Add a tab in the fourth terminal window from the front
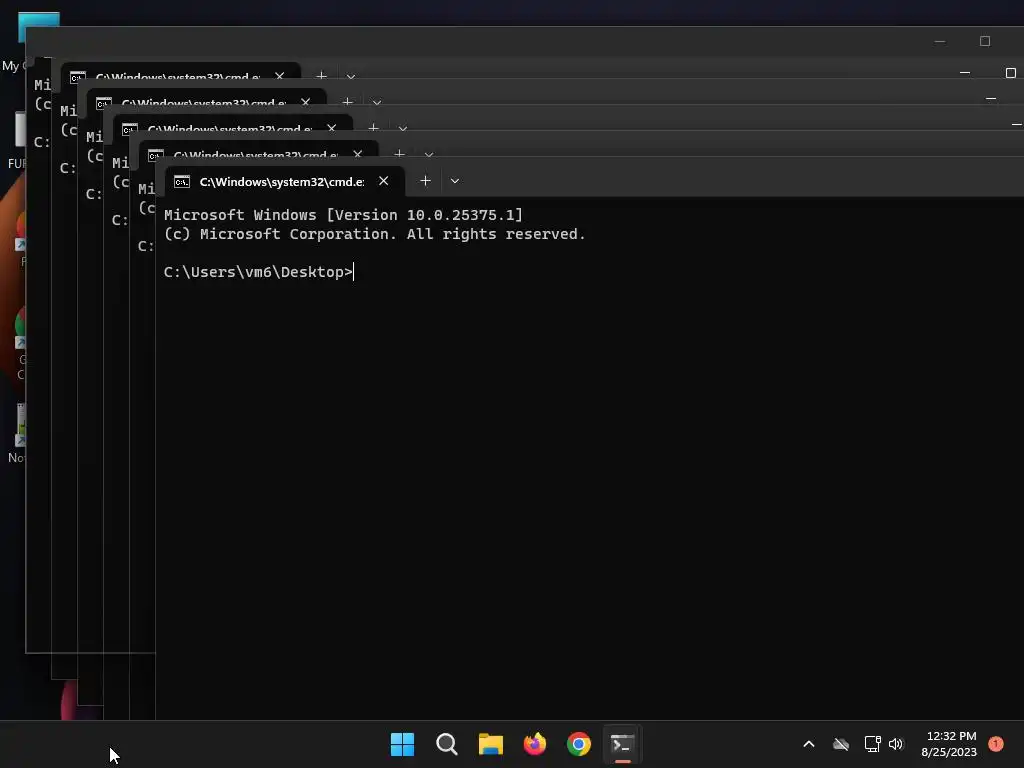The height and width of the screenshot is (768, 1024). [347, 102]
